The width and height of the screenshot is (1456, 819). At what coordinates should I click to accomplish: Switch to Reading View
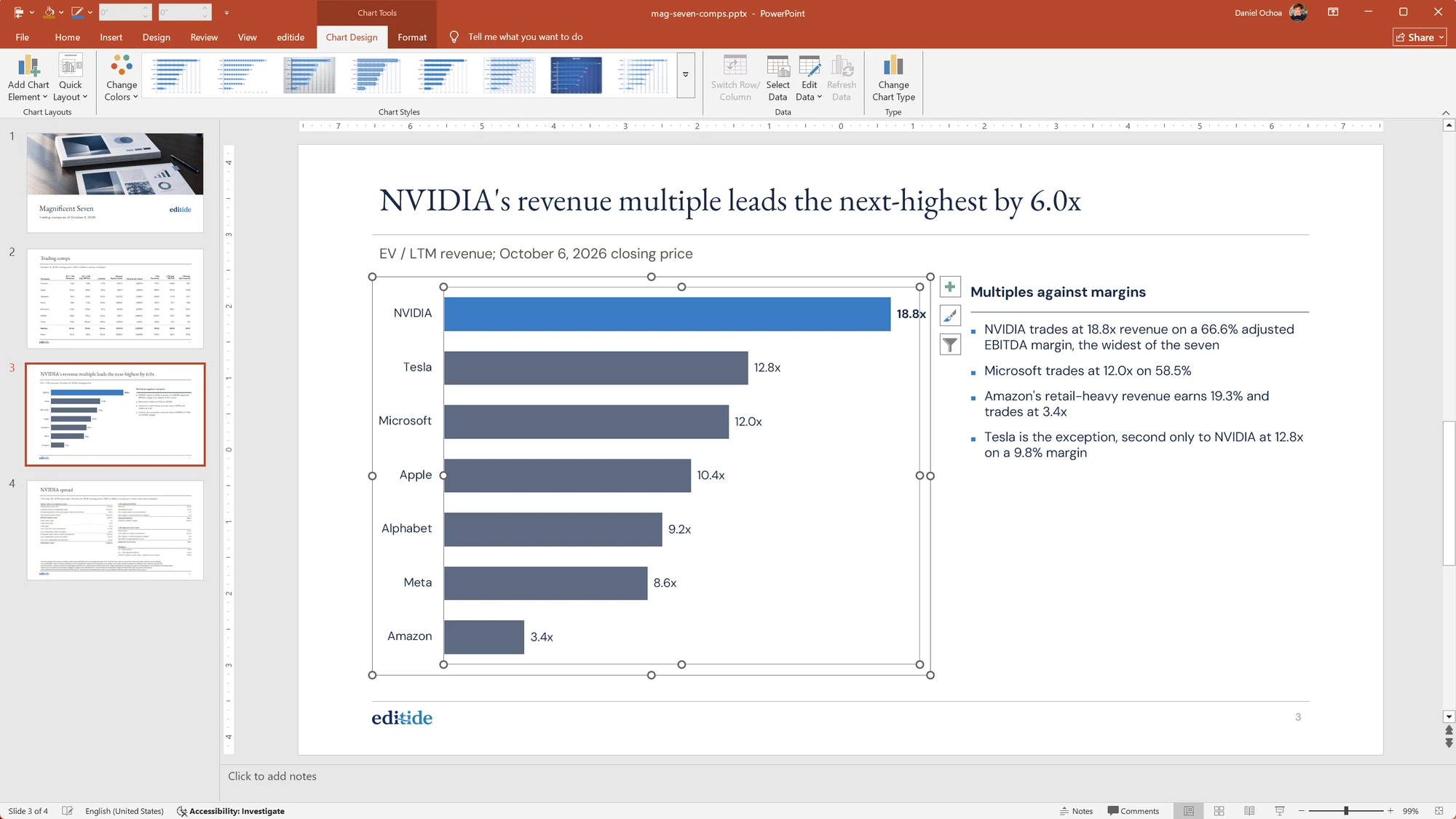(1249, 811)
